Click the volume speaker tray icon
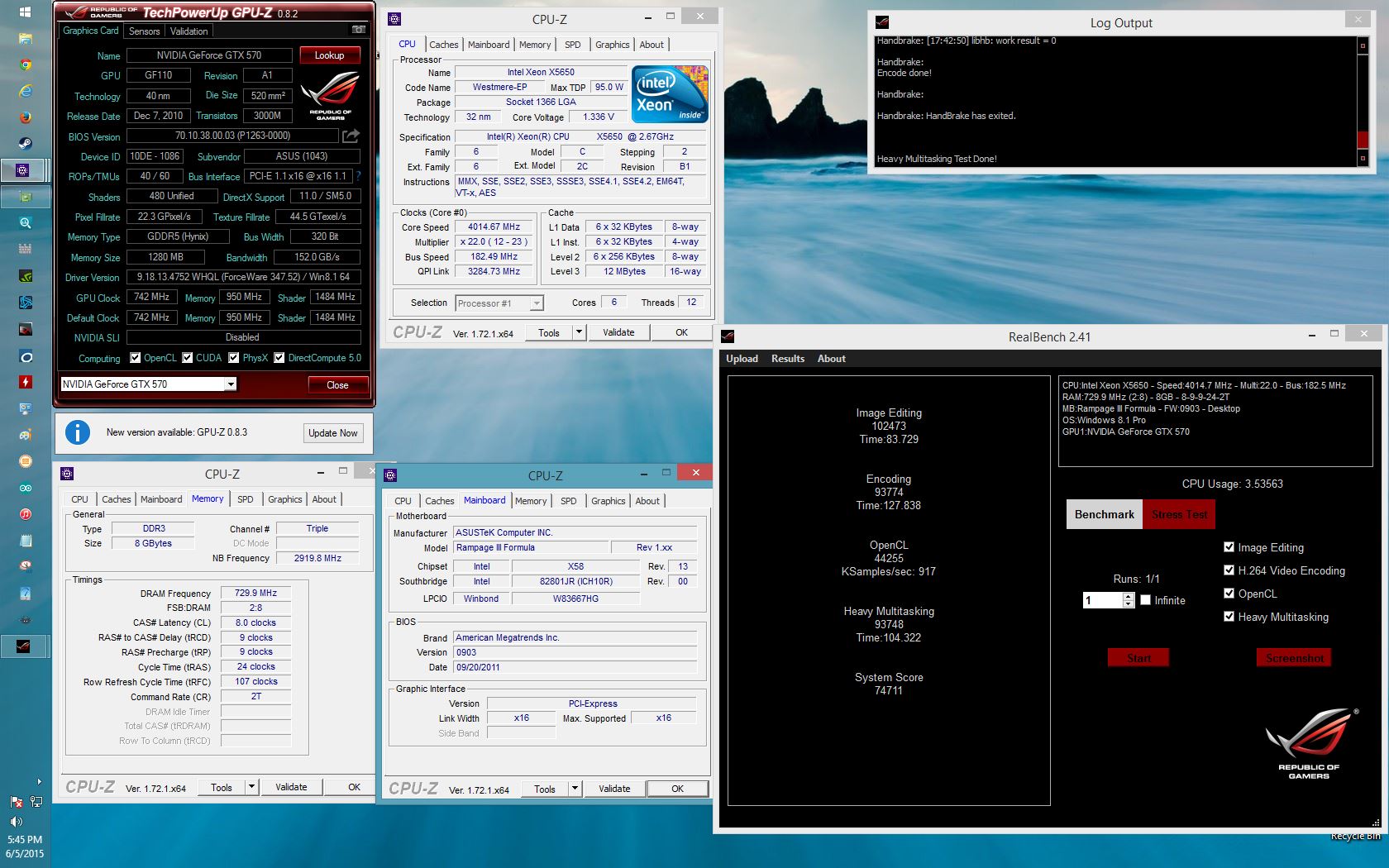The width and height of the screenshot is (1389, 868). (x=15, y=822)
